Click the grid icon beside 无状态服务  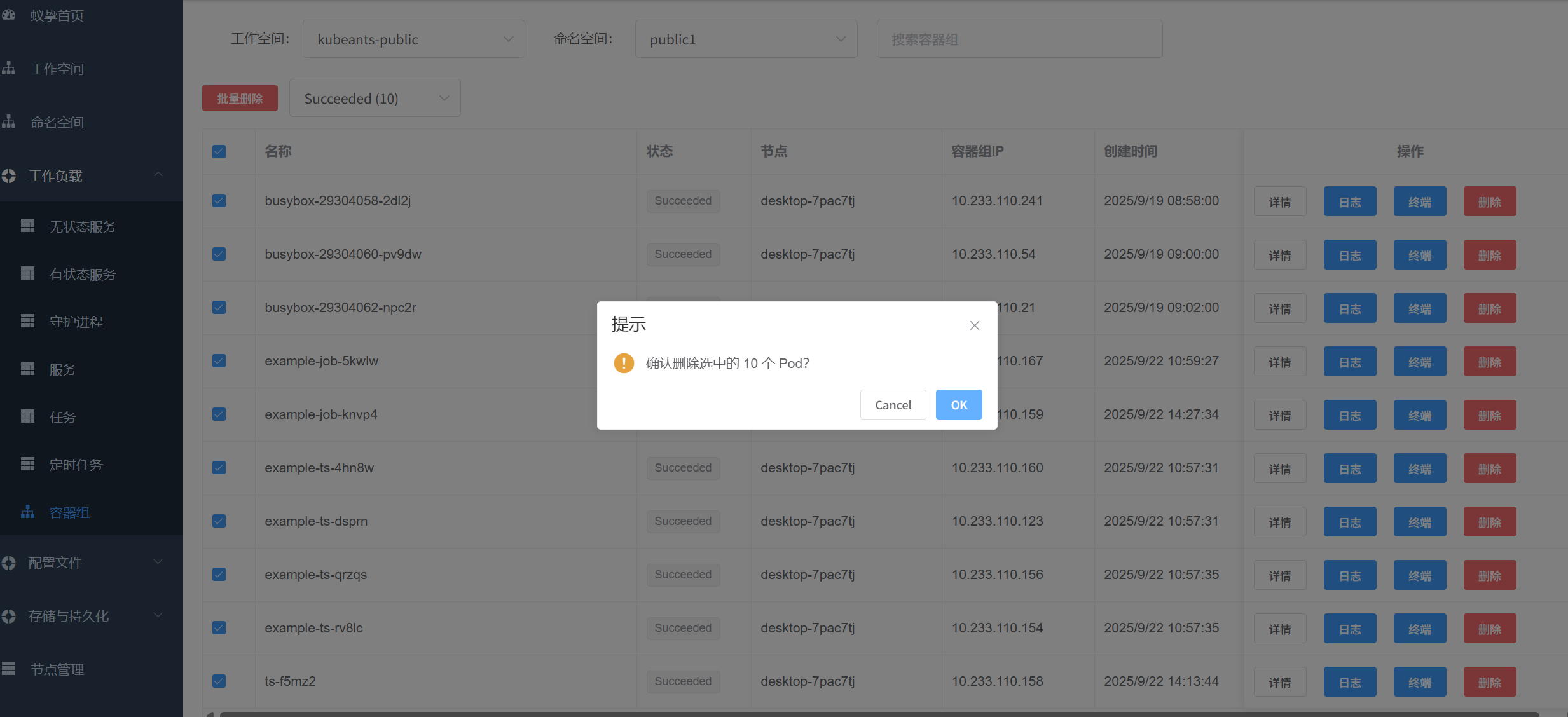tap(27, 226)
